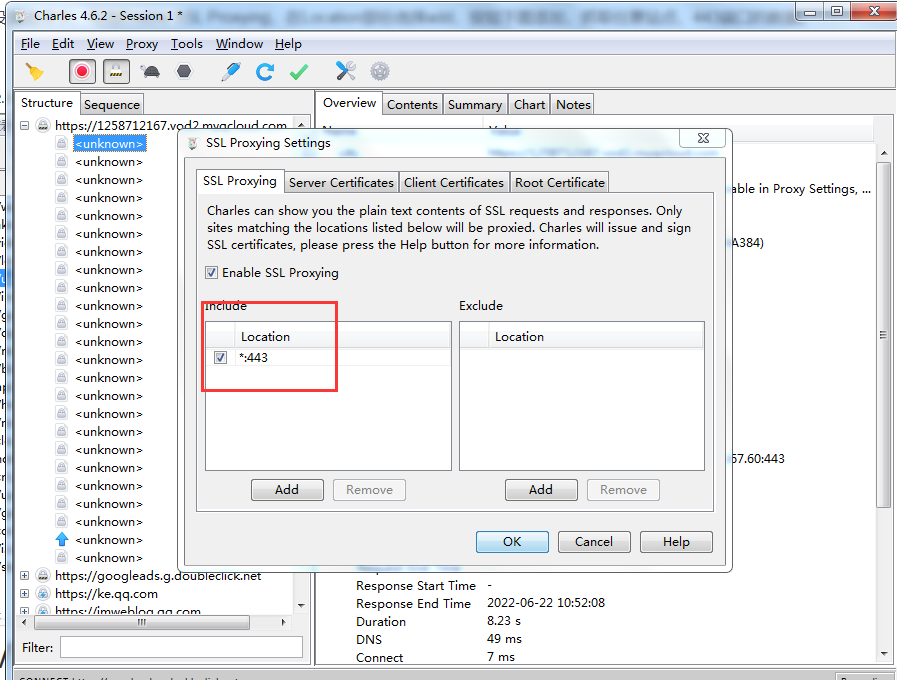Click the googleads.g.doubleclick.net host icon
This screenshot has height=680, width=897.
tap(43, 575)
